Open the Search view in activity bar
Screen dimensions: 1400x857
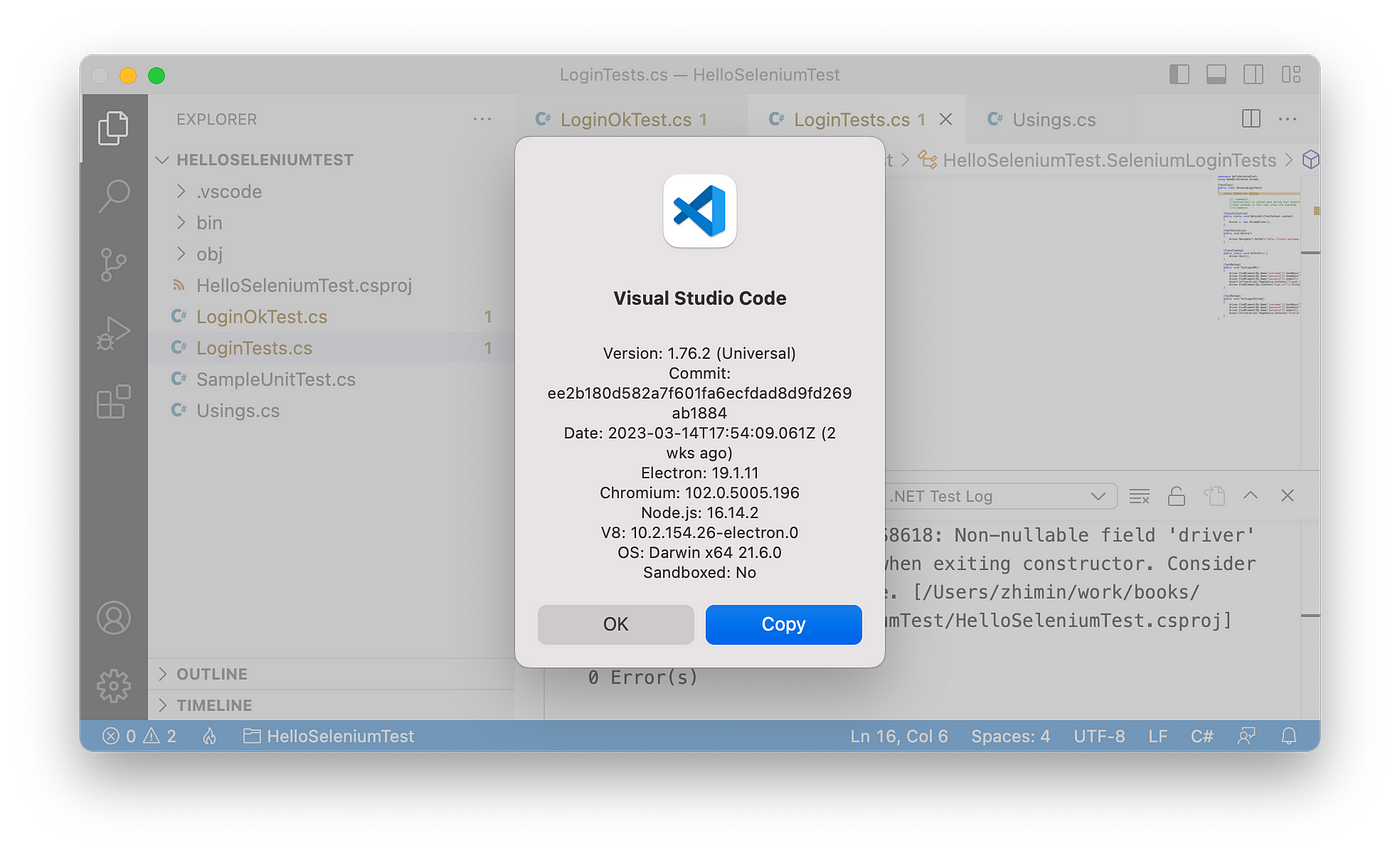[x=113, y=196]
